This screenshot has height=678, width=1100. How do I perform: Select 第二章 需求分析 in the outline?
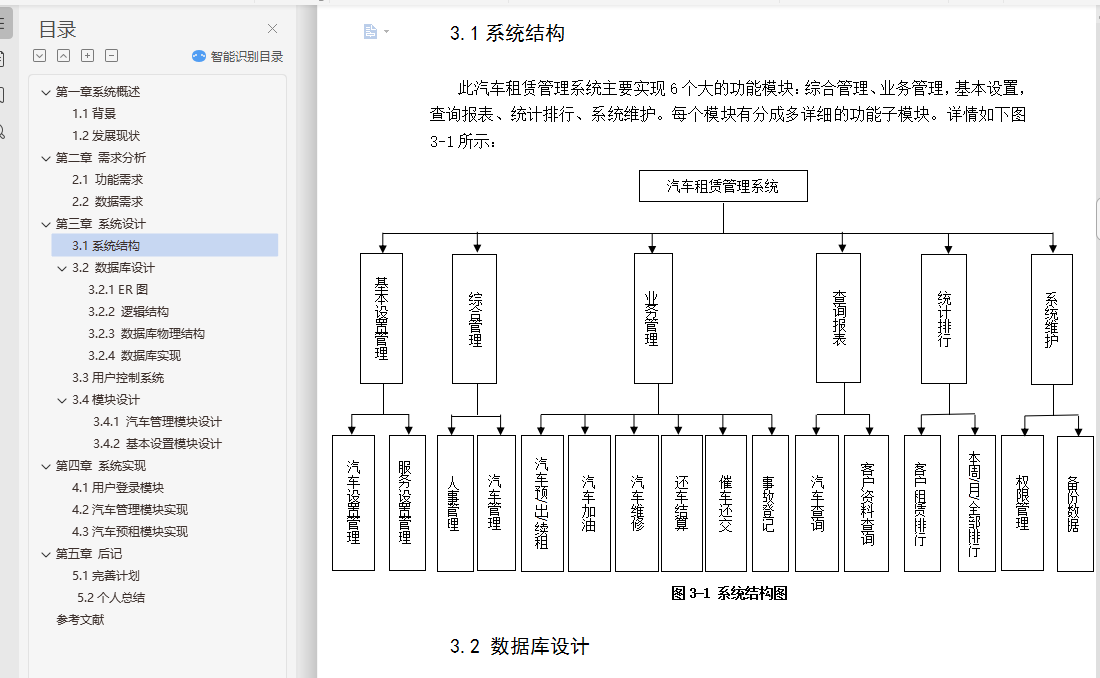point(101,158)
